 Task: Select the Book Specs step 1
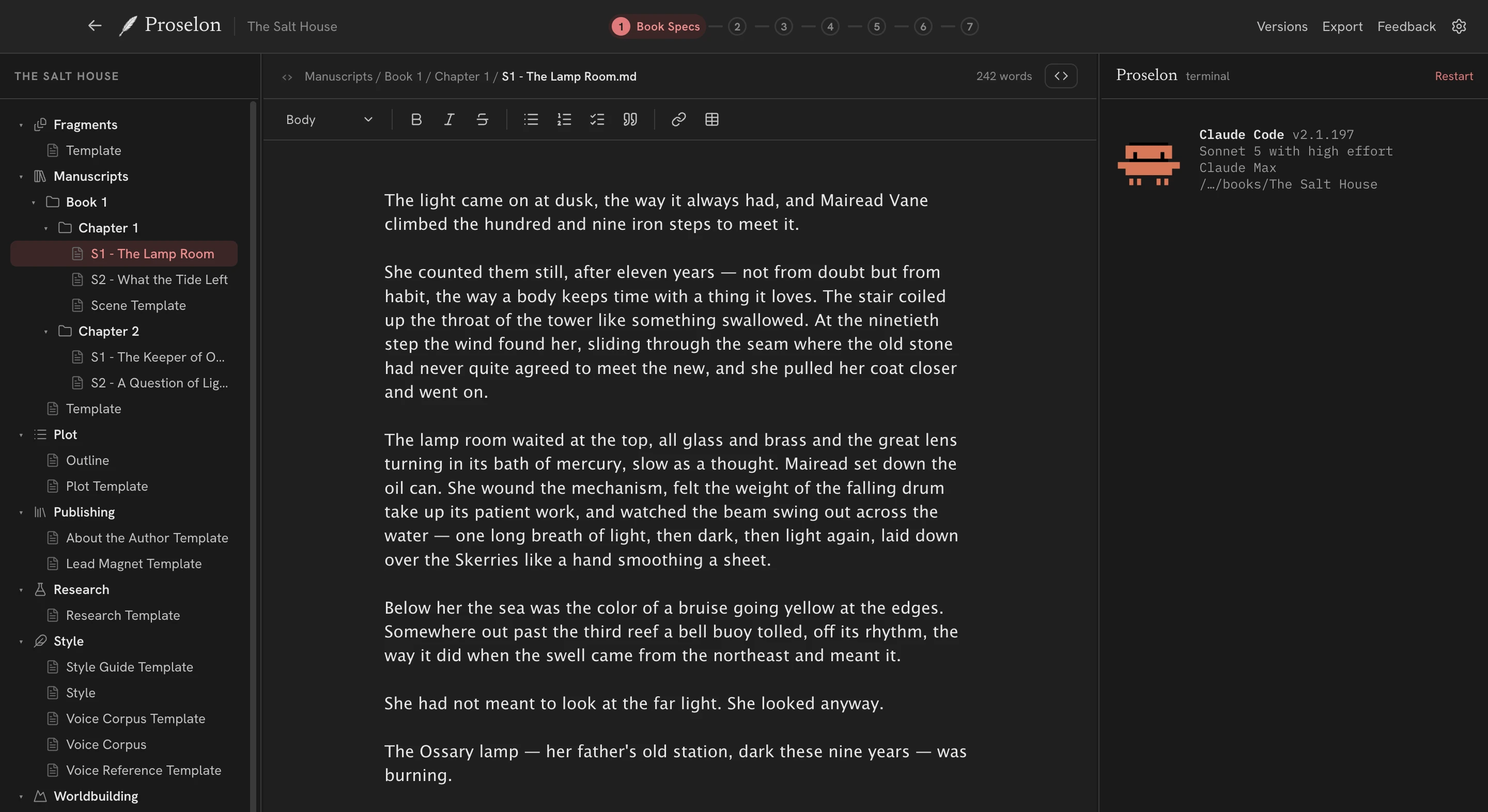[657, 26]
